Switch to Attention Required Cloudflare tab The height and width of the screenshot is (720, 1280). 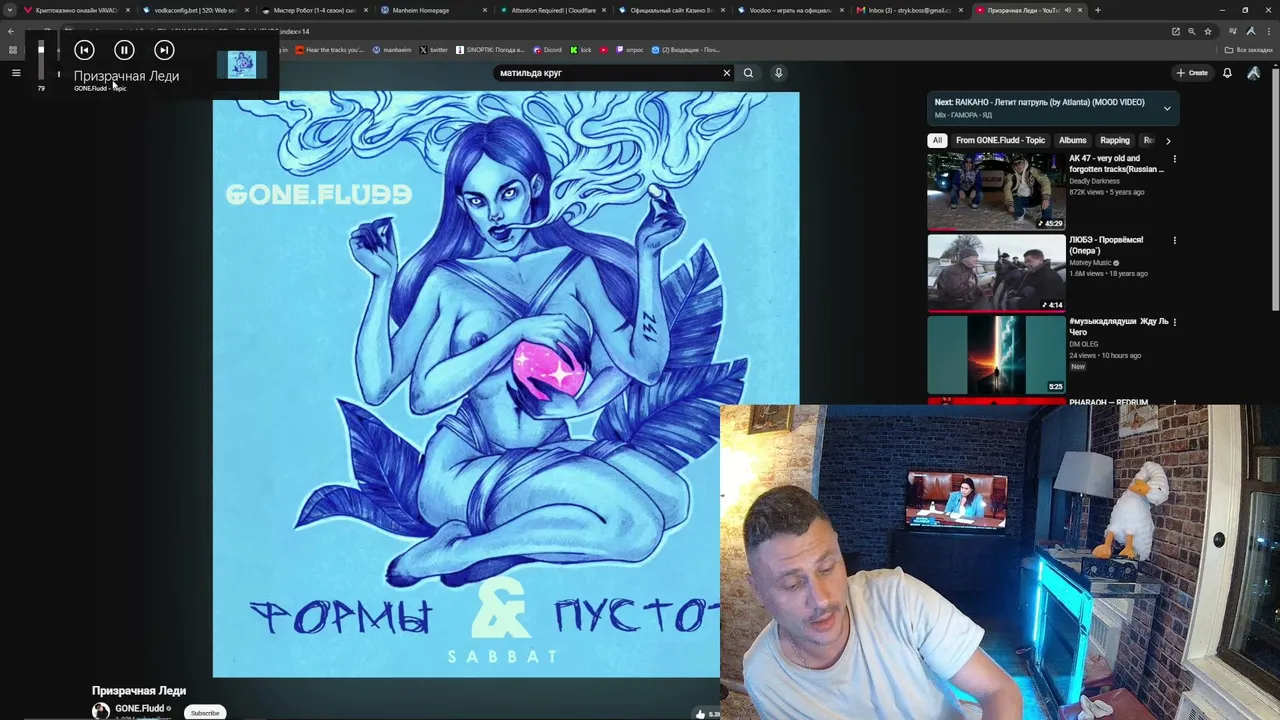(553, 10)
